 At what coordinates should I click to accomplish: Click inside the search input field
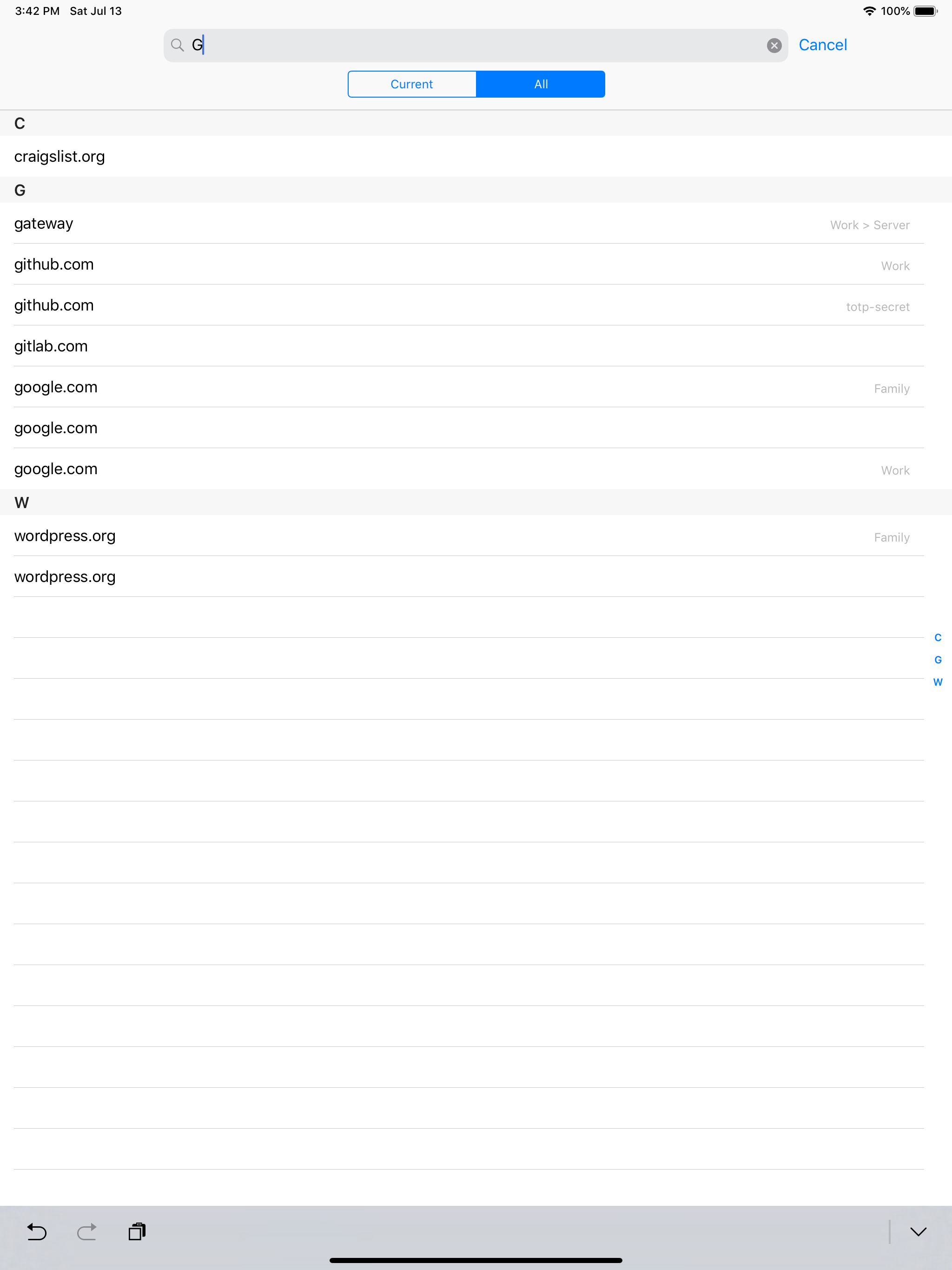[x=402, y=45]
